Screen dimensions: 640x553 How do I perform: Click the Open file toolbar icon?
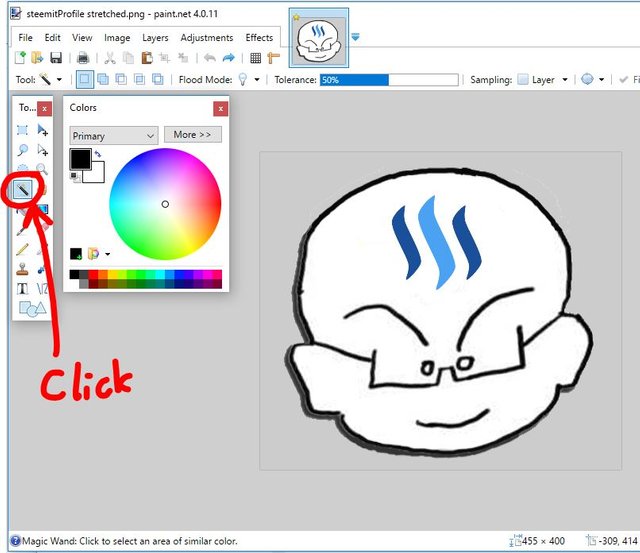coord(38,58)
